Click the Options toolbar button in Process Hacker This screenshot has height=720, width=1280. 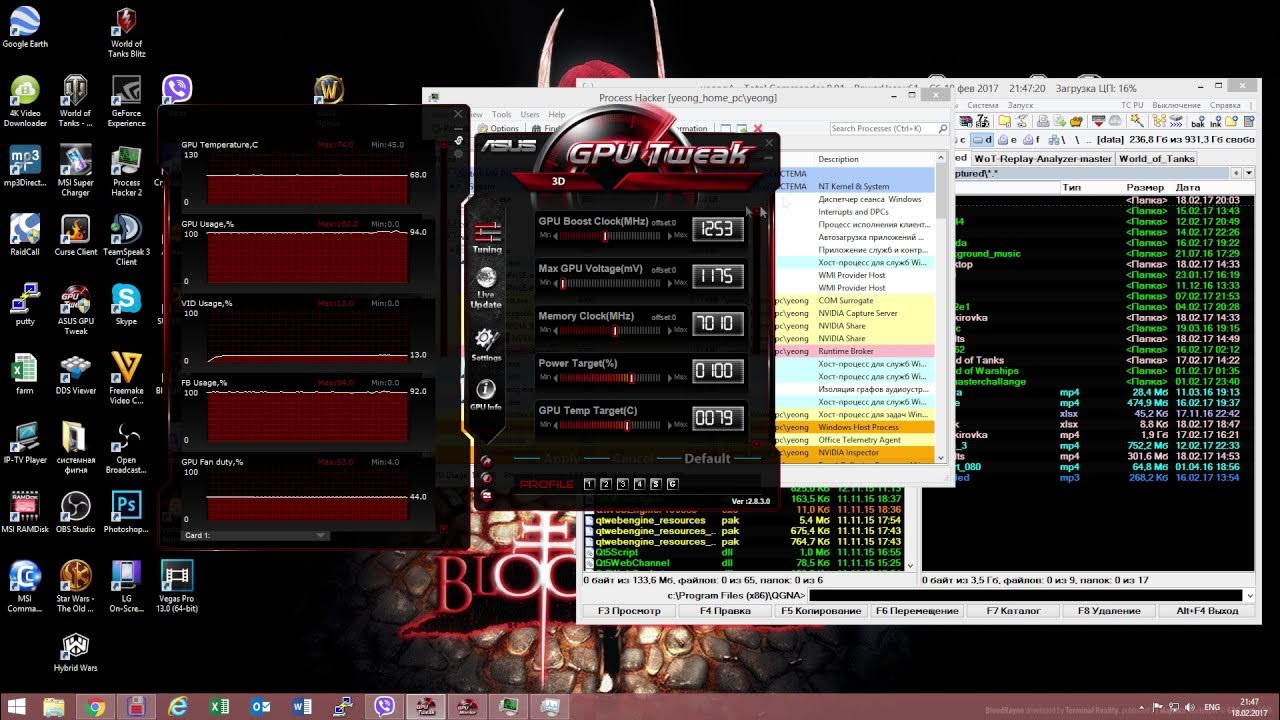coord(498,129)
